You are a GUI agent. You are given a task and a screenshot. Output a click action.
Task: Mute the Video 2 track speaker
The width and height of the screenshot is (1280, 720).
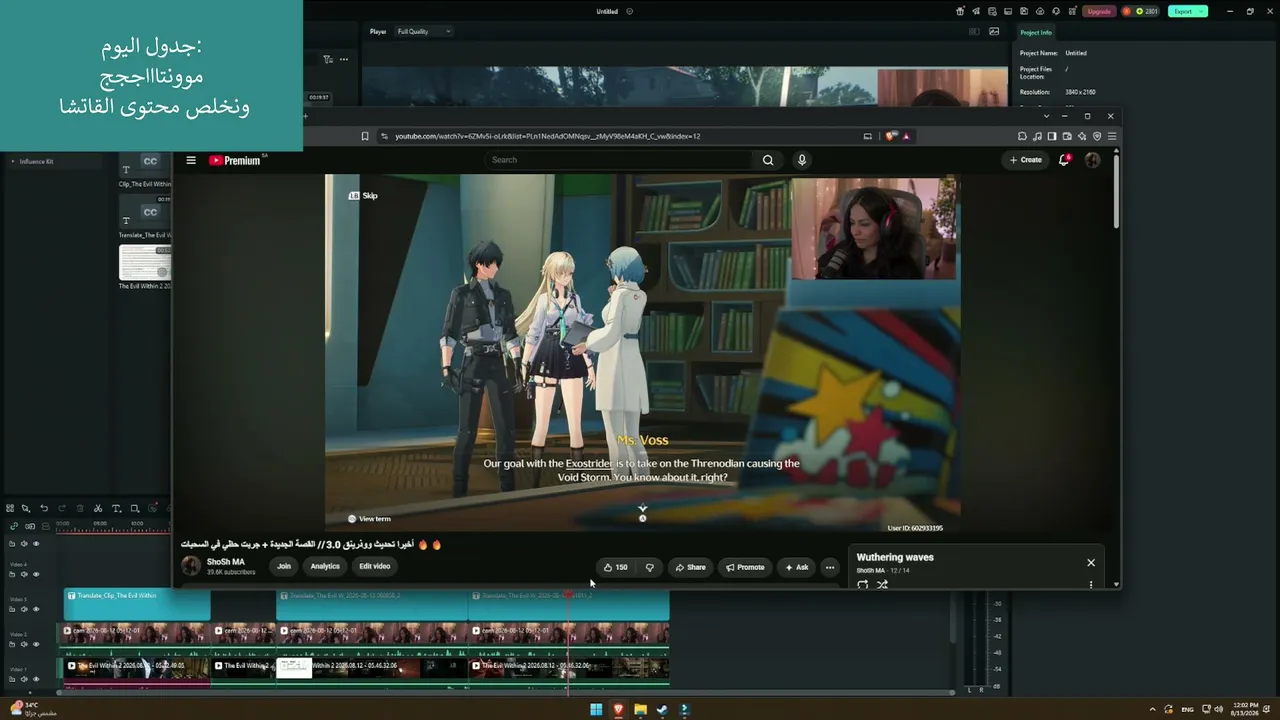point(24,644)
